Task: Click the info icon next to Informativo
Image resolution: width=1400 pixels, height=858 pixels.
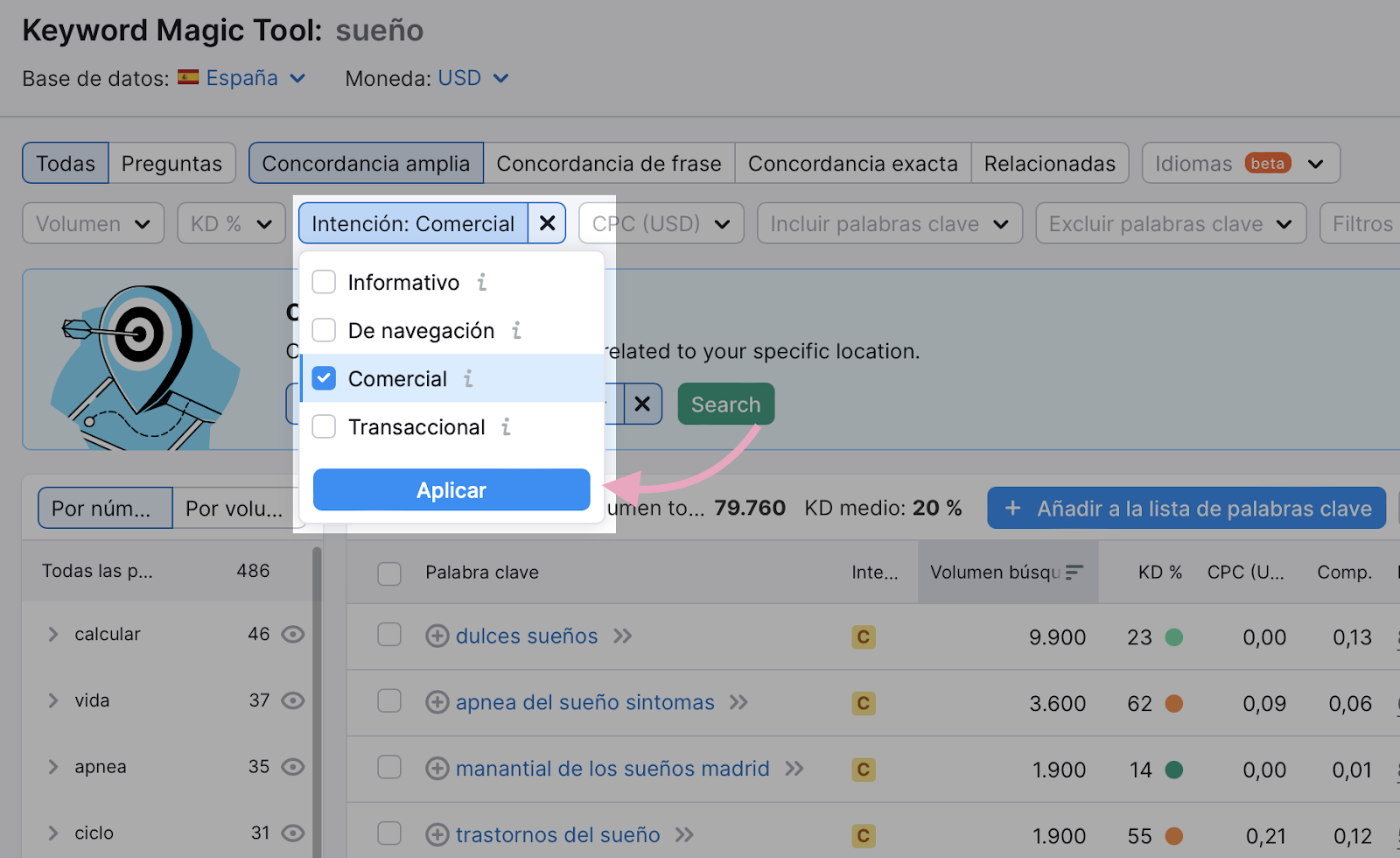Action: point(482,282)
